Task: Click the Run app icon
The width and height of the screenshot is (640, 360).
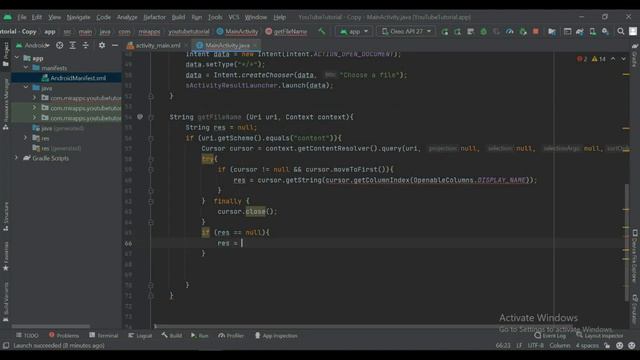Action: click(x=444, y=31)
